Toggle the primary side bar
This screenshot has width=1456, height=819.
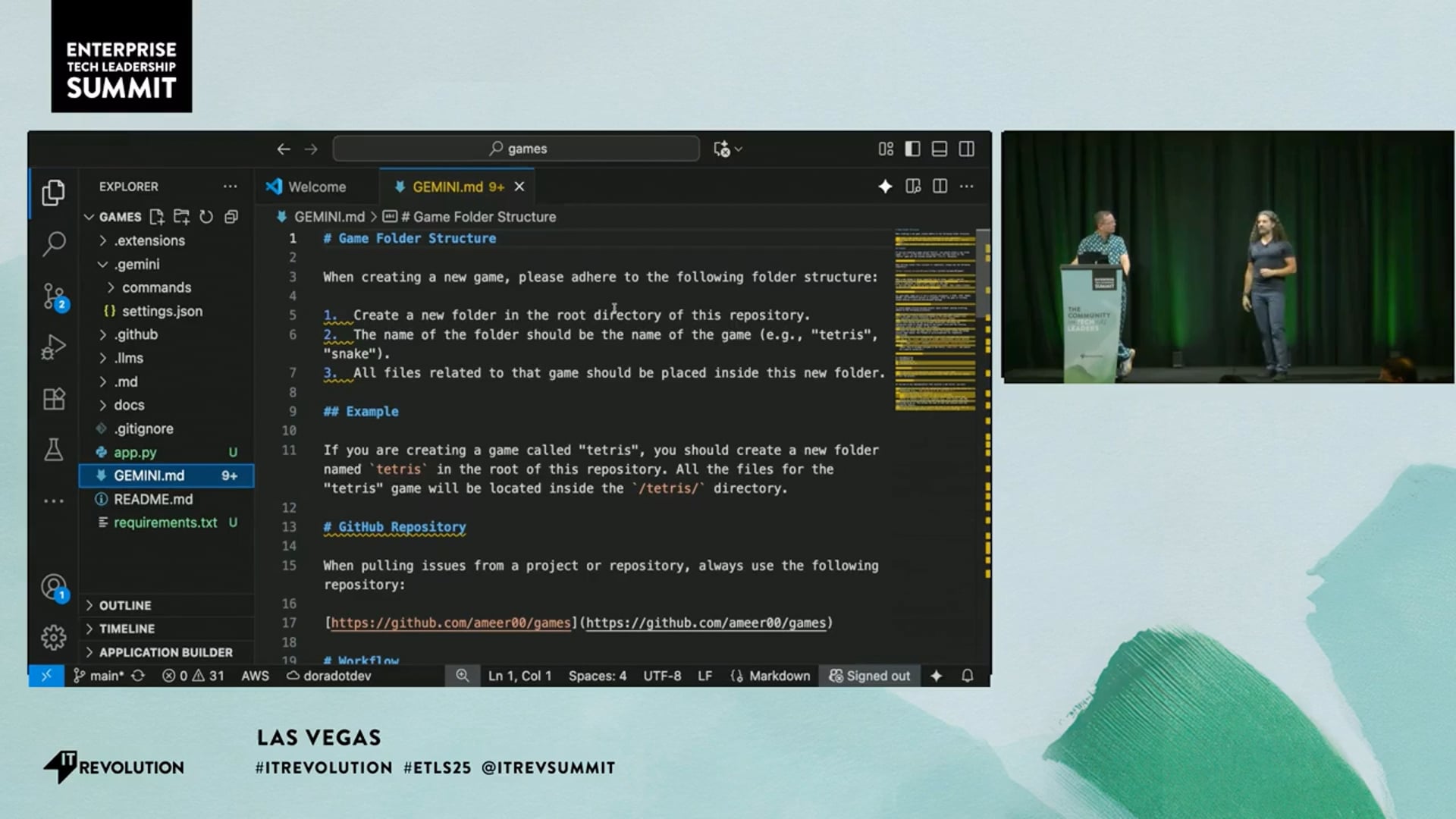click(912, 149)
